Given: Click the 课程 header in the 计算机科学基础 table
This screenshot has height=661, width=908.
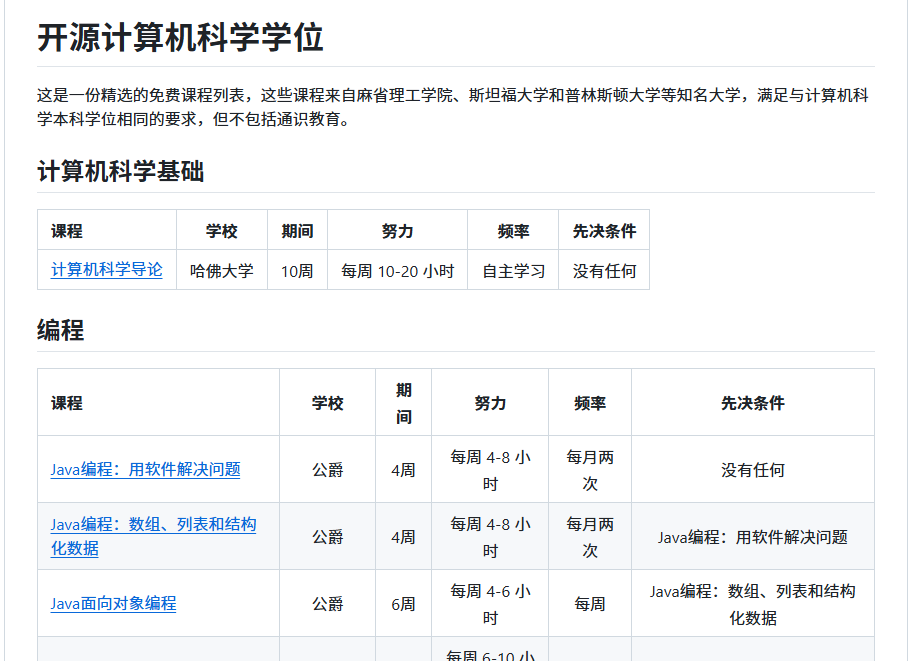Looking at the screenshot, I should 67,231.
